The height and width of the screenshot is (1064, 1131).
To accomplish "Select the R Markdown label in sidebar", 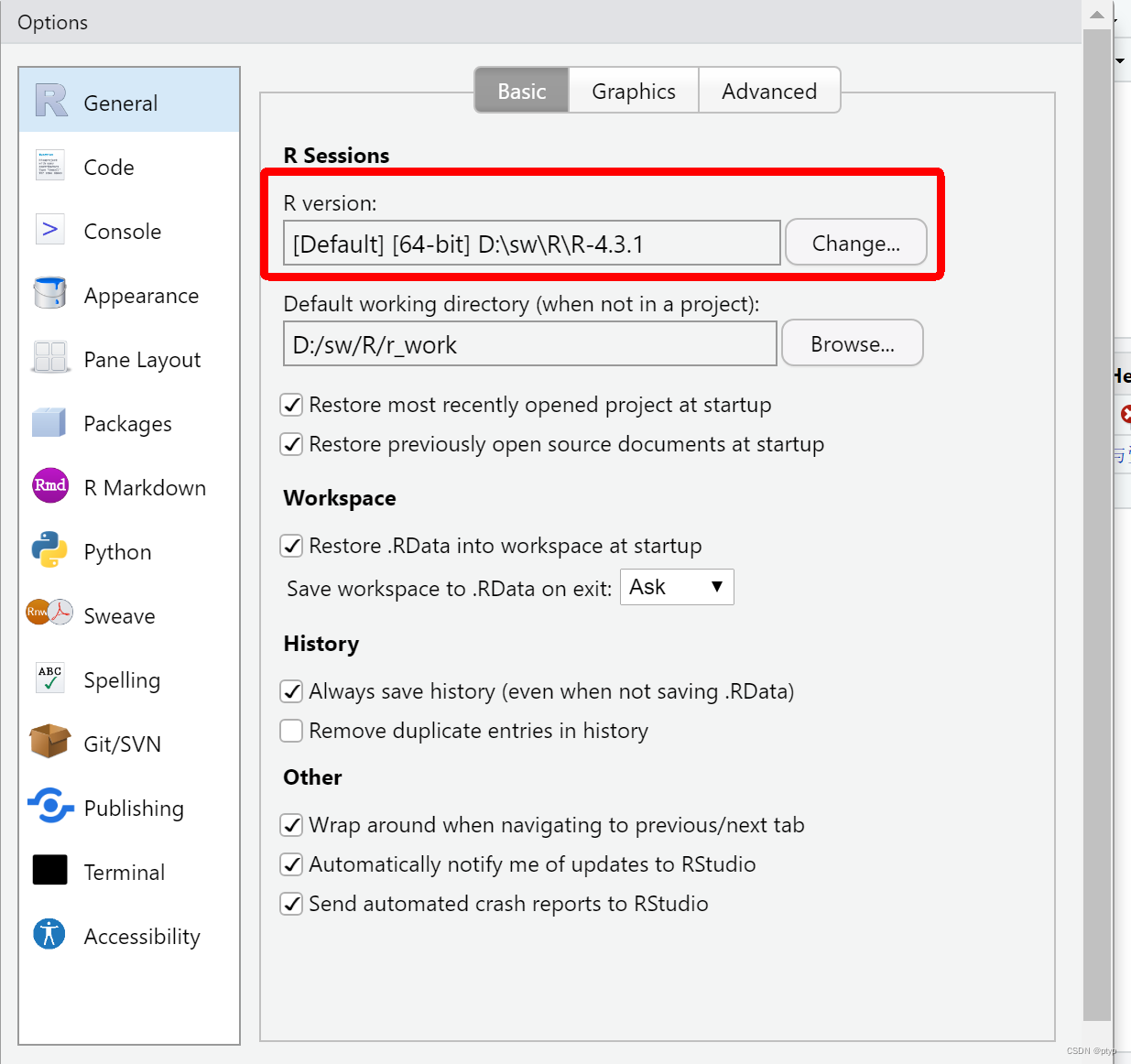I will [x=145, y=488].
